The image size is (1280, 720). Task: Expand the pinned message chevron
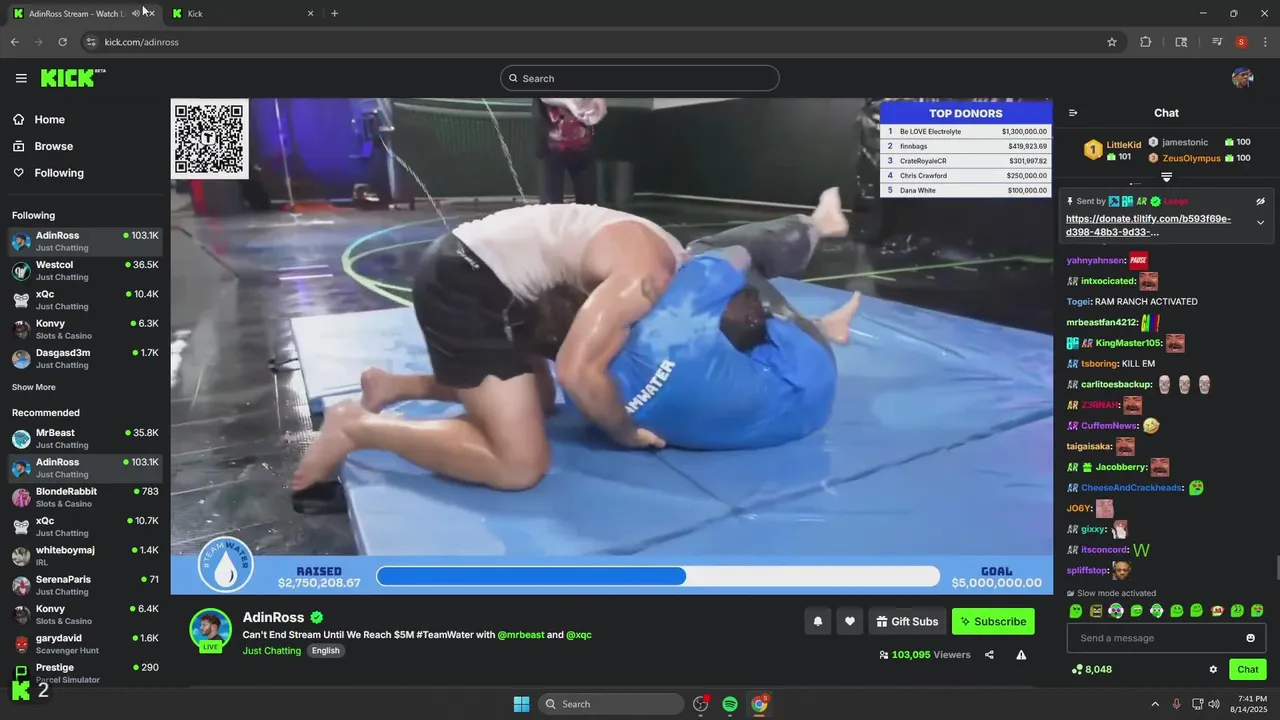pyautogui.click(x=1261, y=223)
